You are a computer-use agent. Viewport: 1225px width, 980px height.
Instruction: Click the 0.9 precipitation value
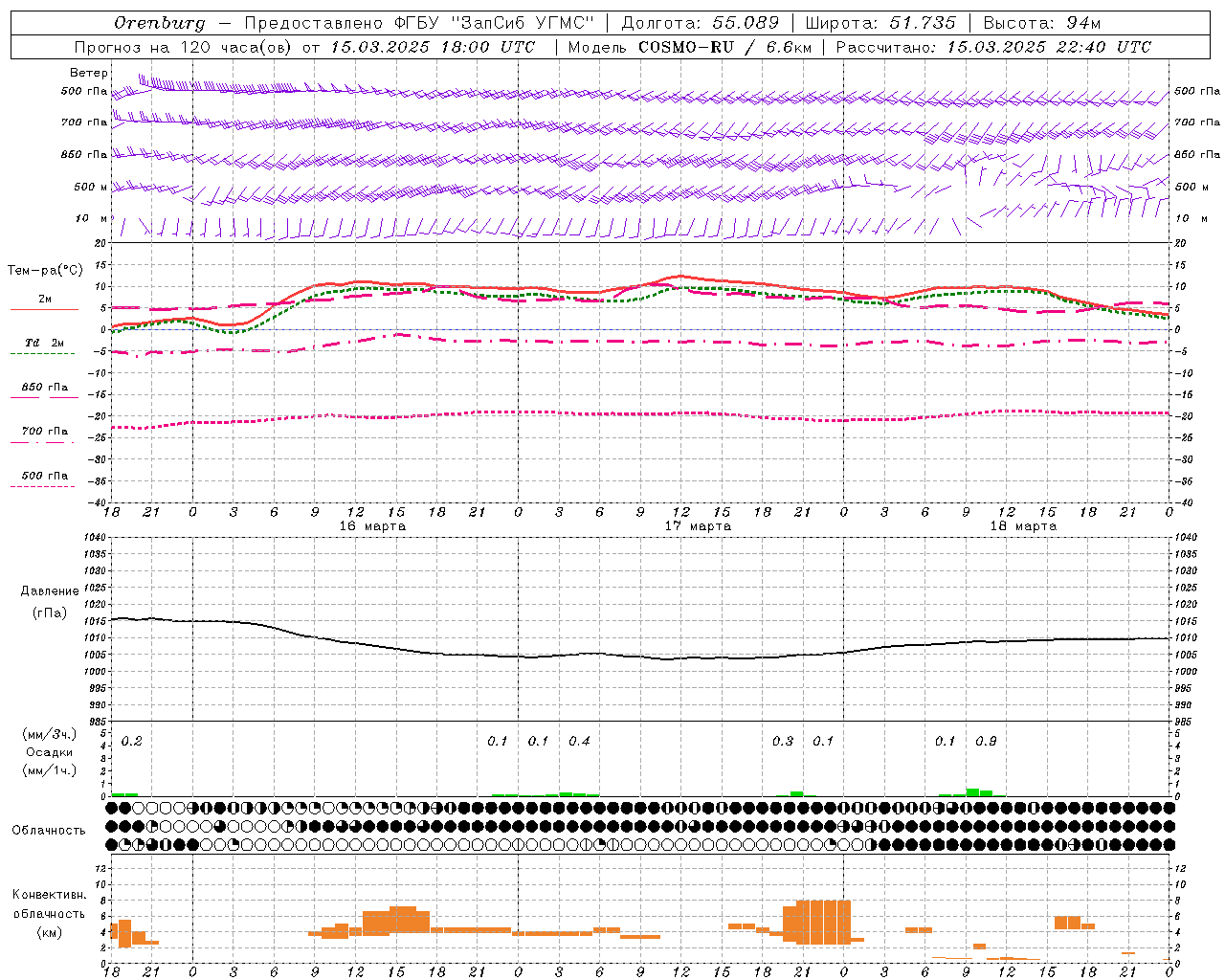(x=986, y=742)
